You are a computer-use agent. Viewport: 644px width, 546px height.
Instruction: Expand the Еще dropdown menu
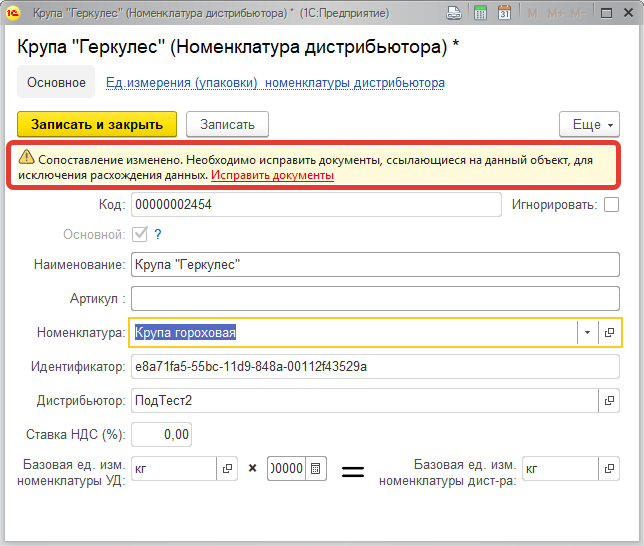[x=589, y=124]
